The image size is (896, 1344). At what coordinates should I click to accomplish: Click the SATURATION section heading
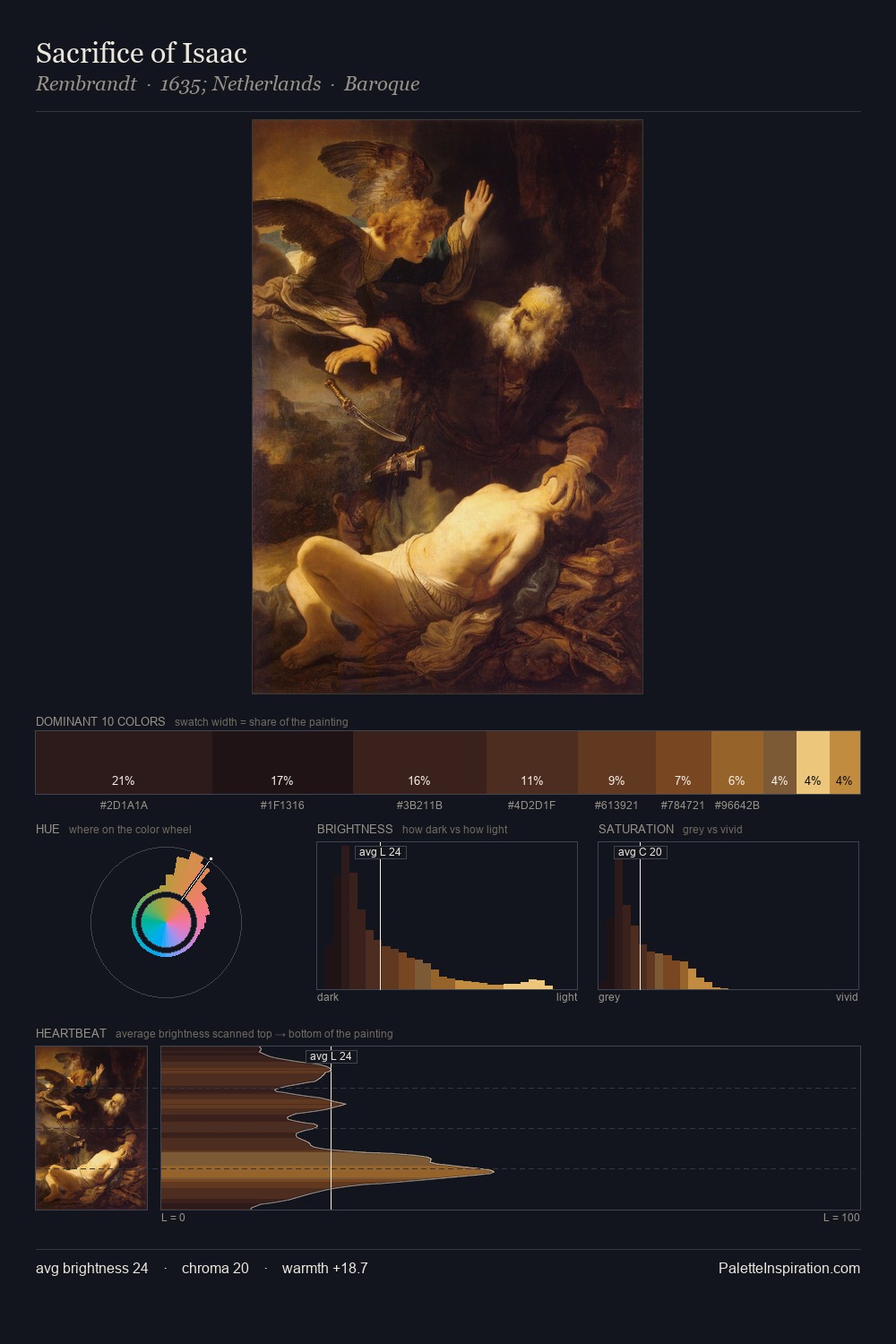click(x=636, y=829)
